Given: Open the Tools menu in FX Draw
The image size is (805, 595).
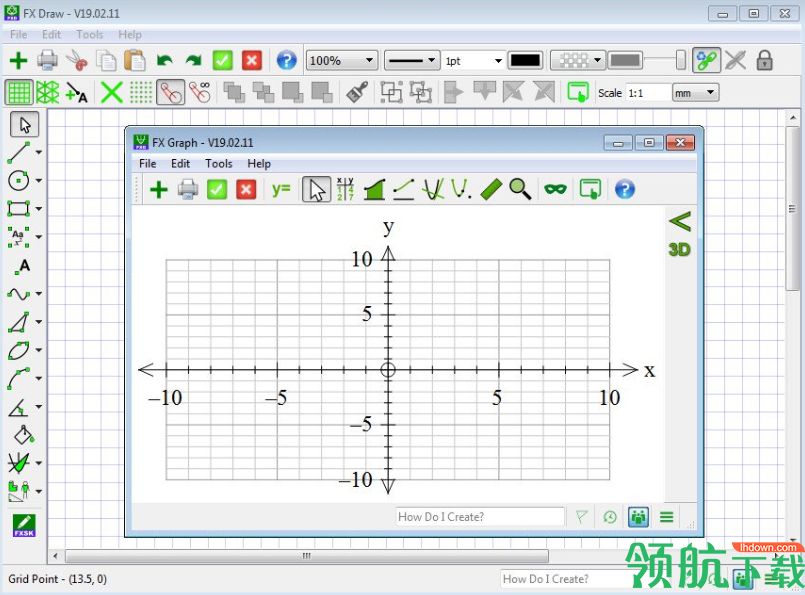Looking at the screenshot, I should click(x=90, y=34).
